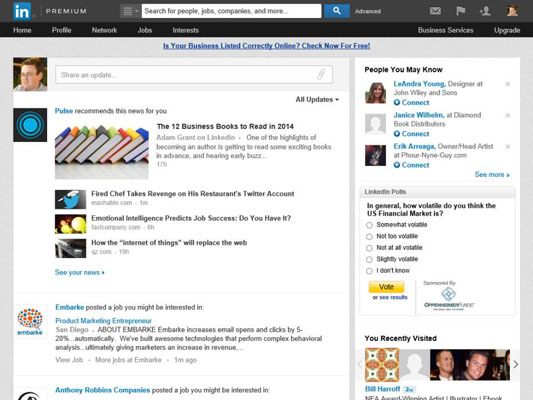The width and height of the screenshot is (533, 400).
Task: Open the Profile menu
Action: [x=62, y=30]
